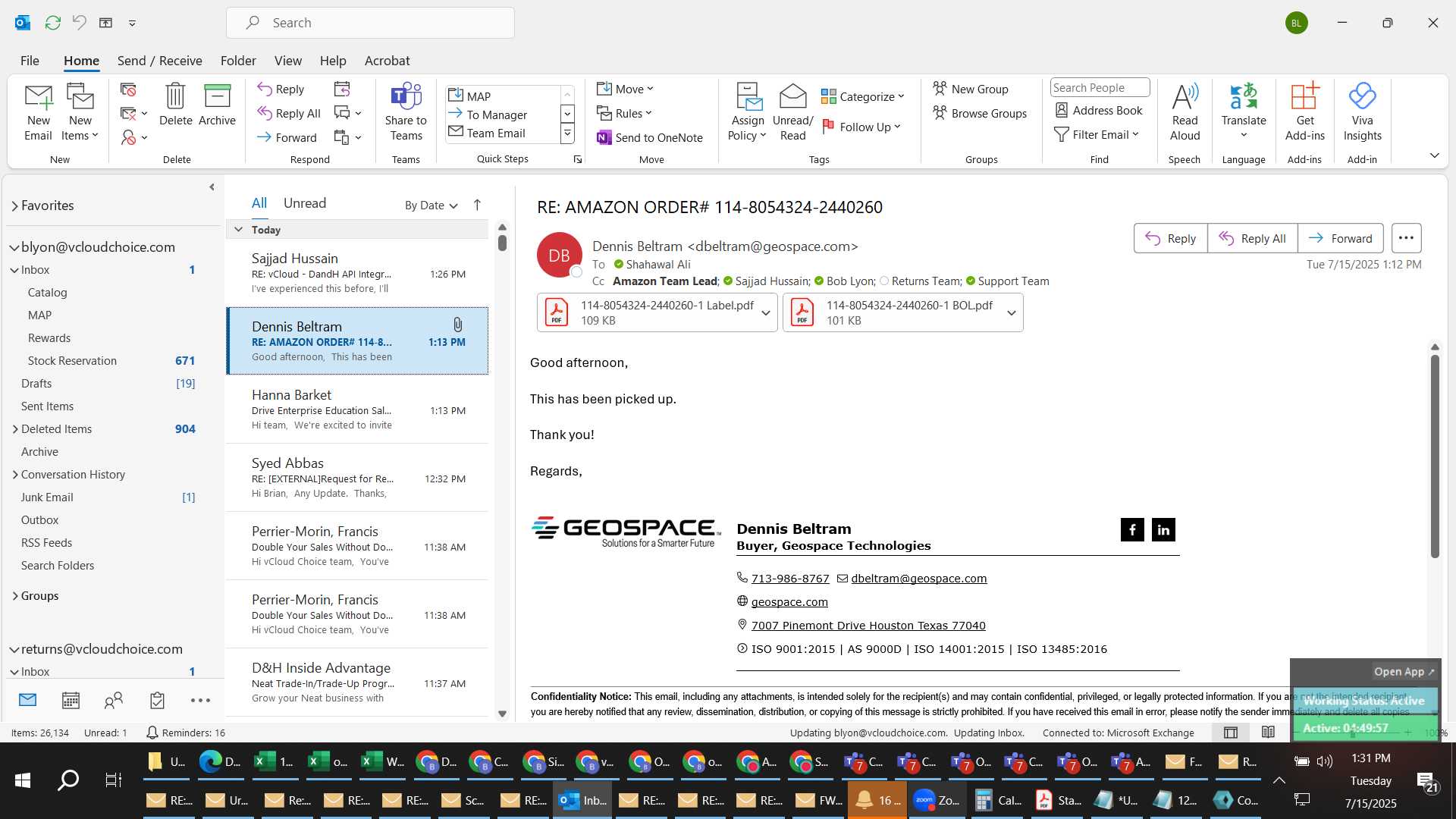The image size is (1456, 819).
Task: Select the Stock Reservation folder
Action: point(111,361)
